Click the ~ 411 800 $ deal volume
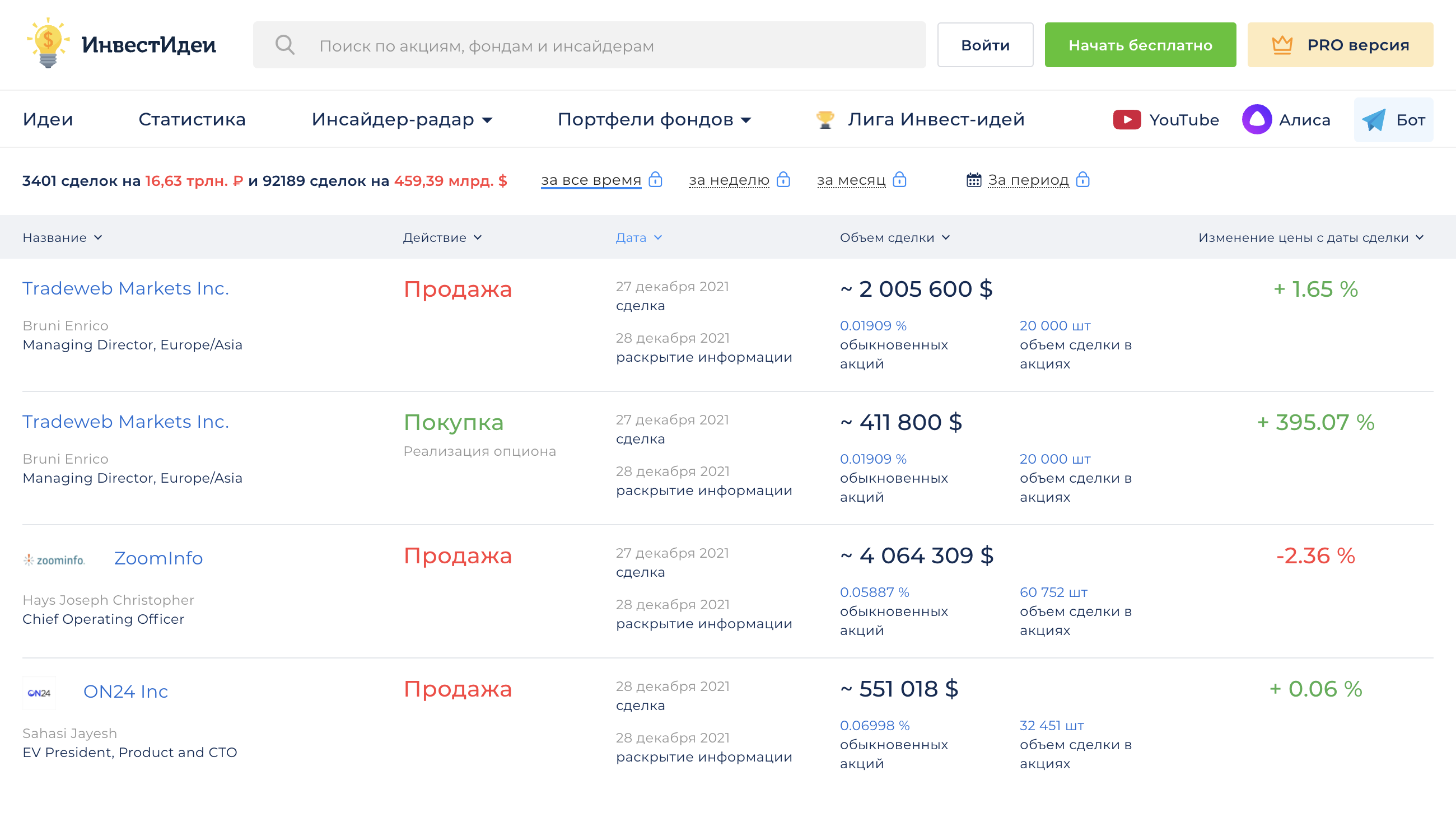Screen dimensions: 1456x822 [x=901, y=422]
